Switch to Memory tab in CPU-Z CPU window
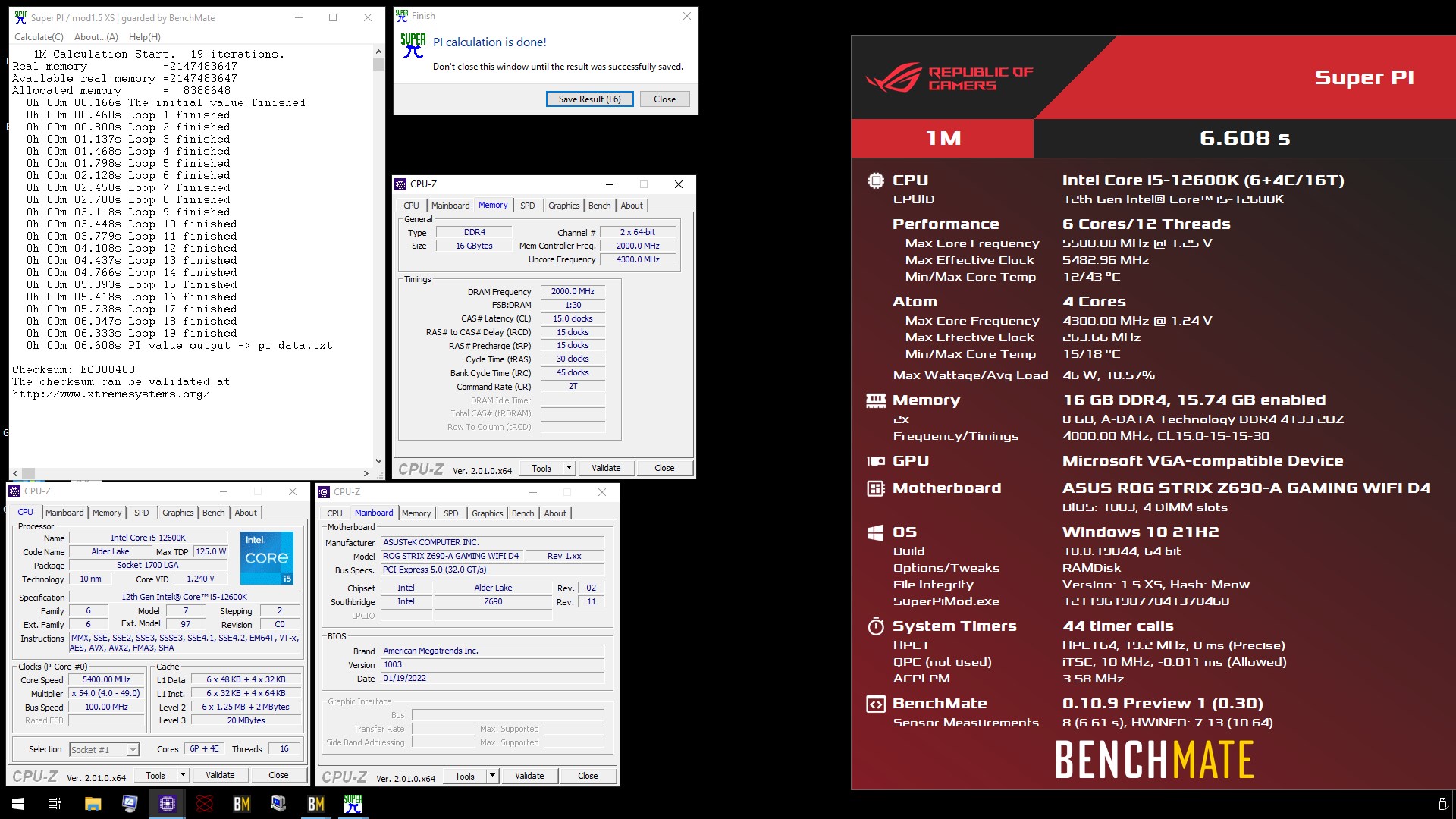This screenshot has width=1456, height=819. [107, 513]
